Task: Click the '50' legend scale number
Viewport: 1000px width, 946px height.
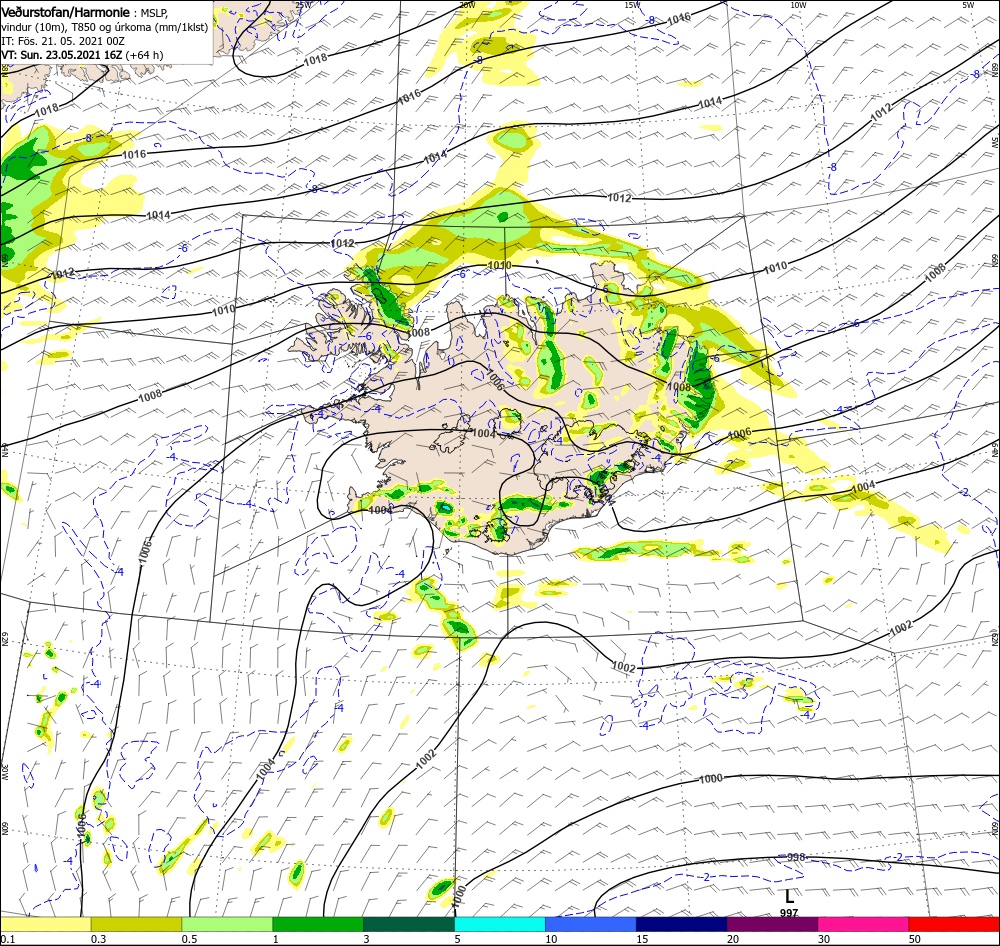Action: (x=915, y=939)
